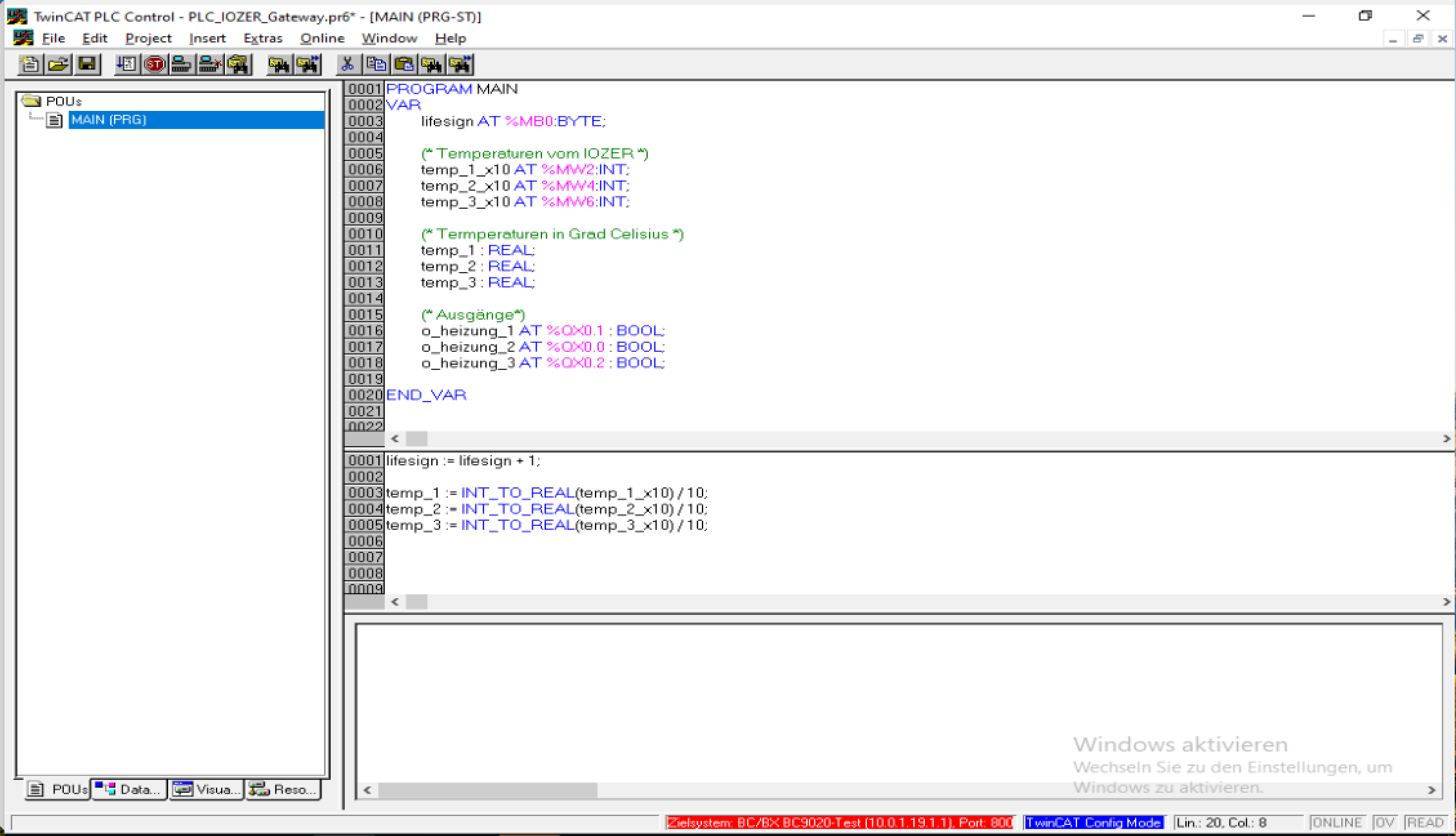
Task: Click the Find icon beside Paste
Action: point(432,64)
